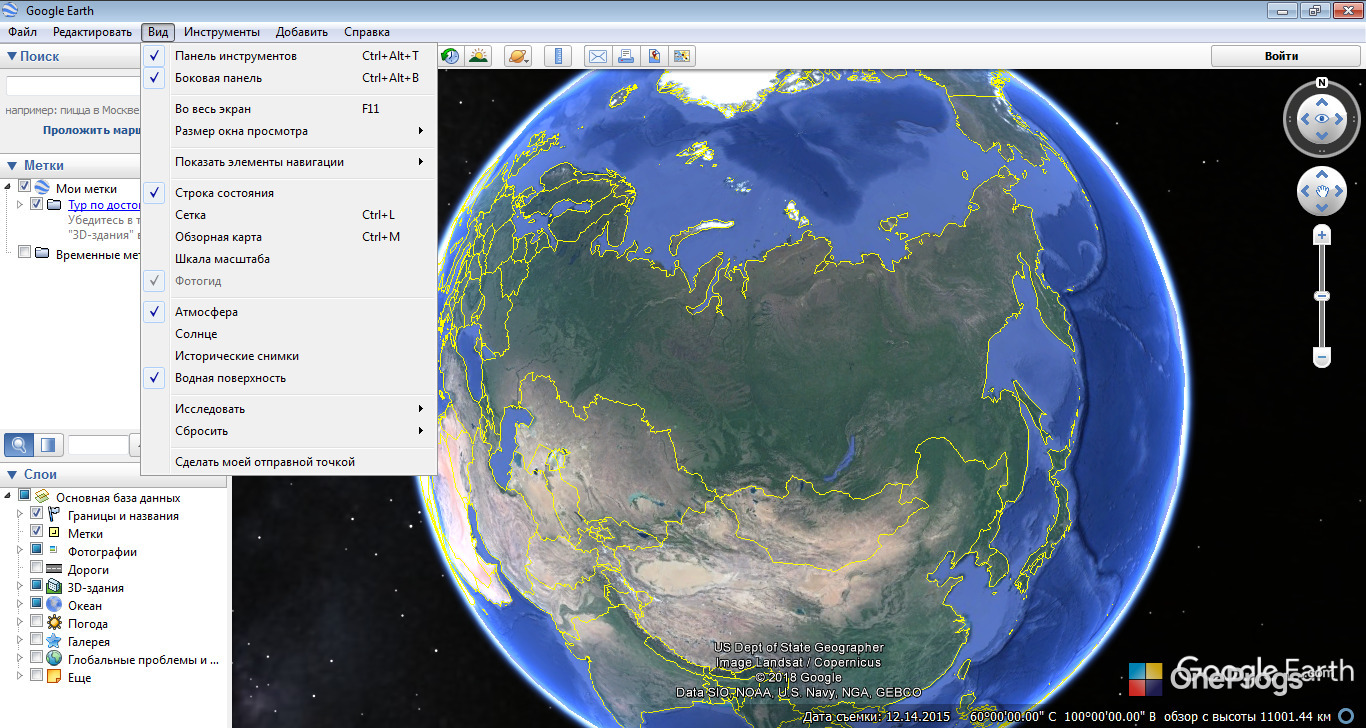Image resolution: width=1366 pixels, height=728 pixels.
Task: Toggle the Мои метки checkbox
Action: click(25, 187)
